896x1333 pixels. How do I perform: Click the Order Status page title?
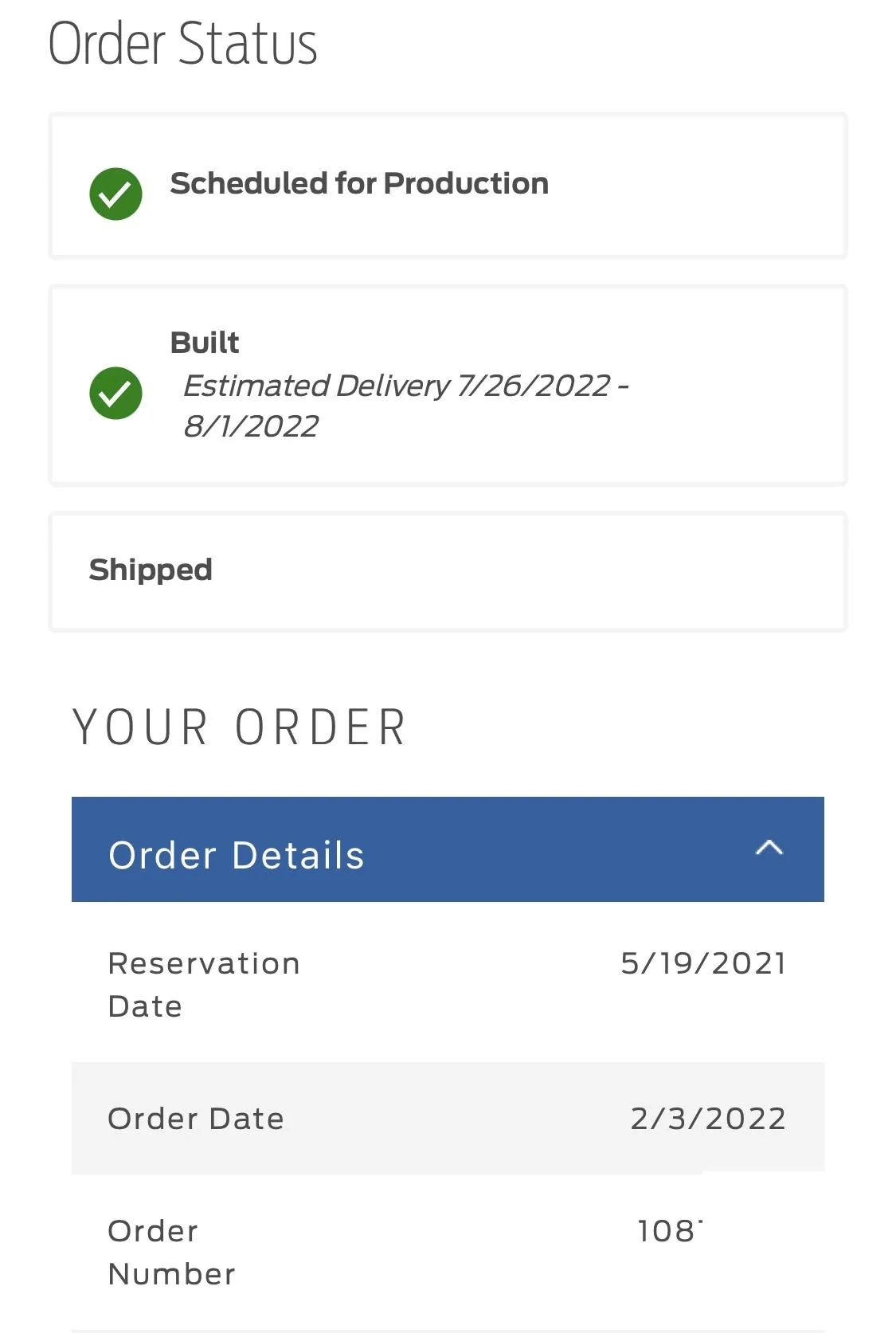tap(183, 44)
